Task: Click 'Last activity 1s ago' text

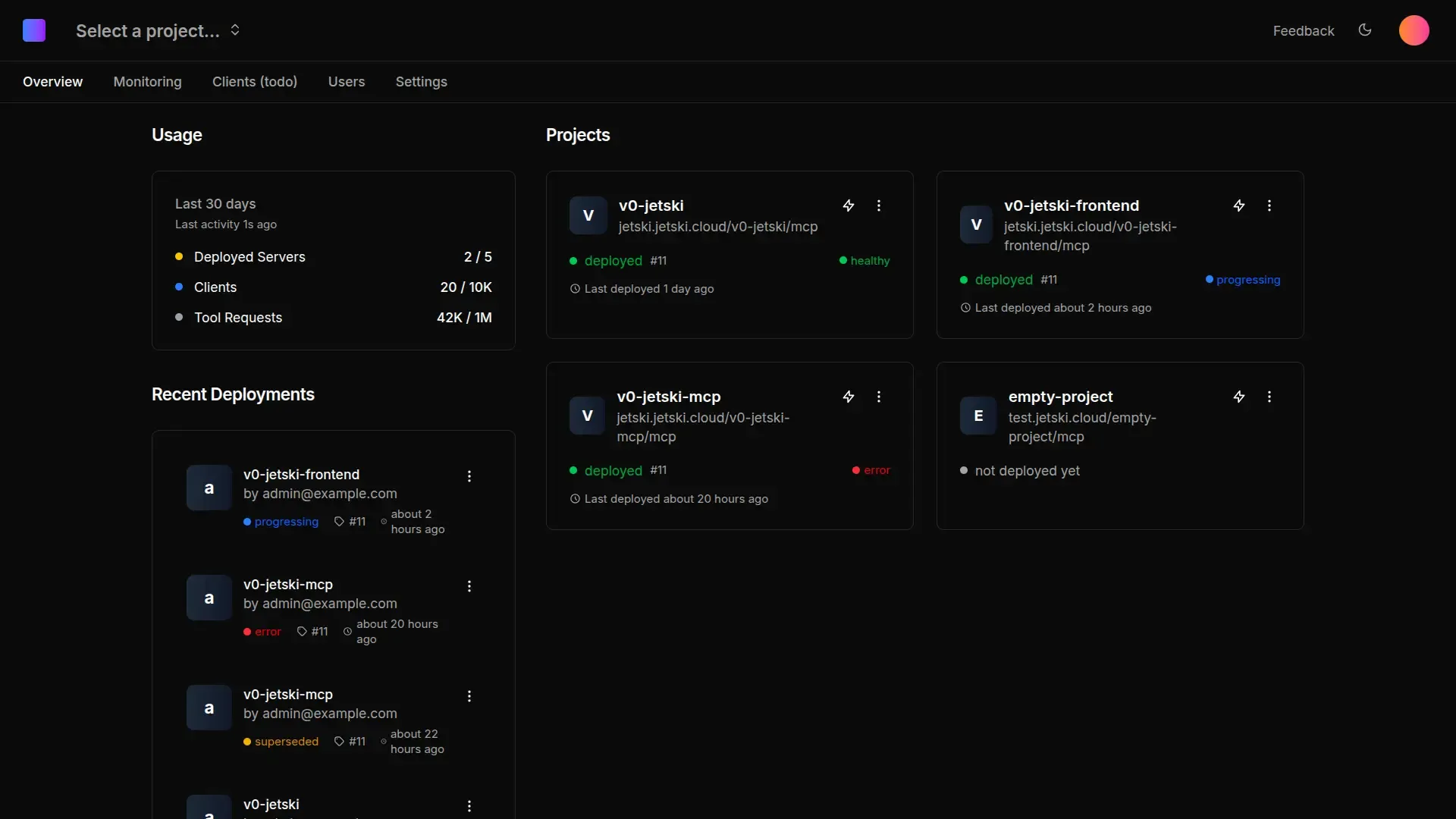Action: [226, 224]
